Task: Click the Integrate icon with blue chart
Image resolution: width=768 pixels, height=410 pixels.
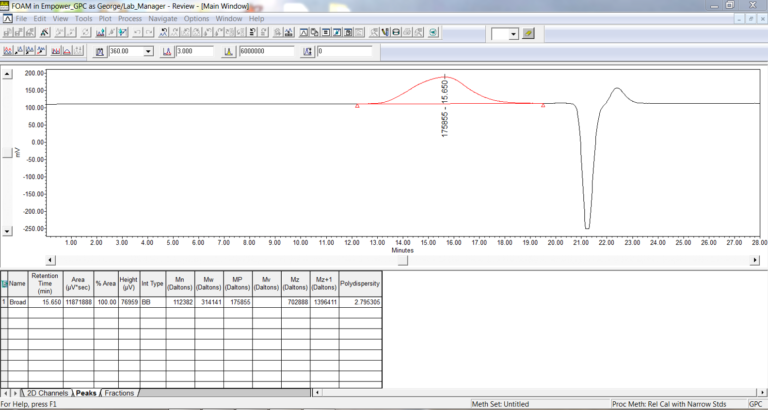Action: pyautogui.click(x=100, y=32)
